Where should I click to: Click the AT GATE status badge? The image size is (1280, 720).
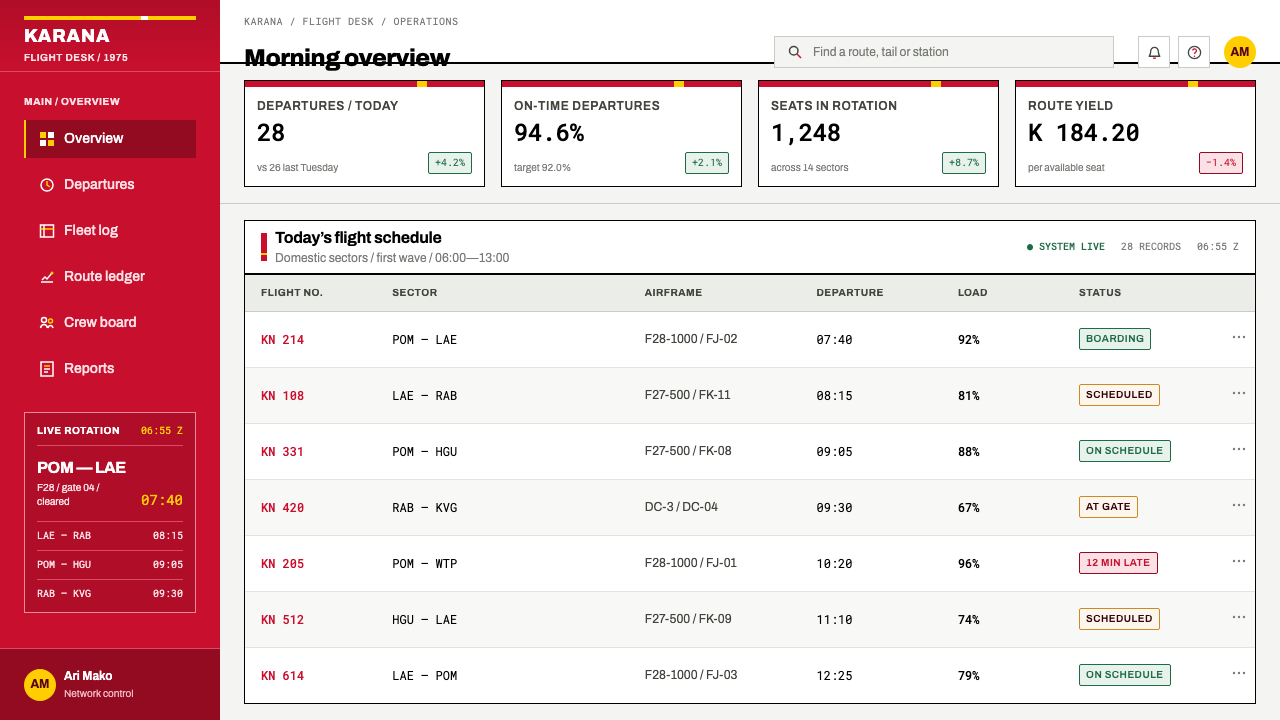point(1108,507)
